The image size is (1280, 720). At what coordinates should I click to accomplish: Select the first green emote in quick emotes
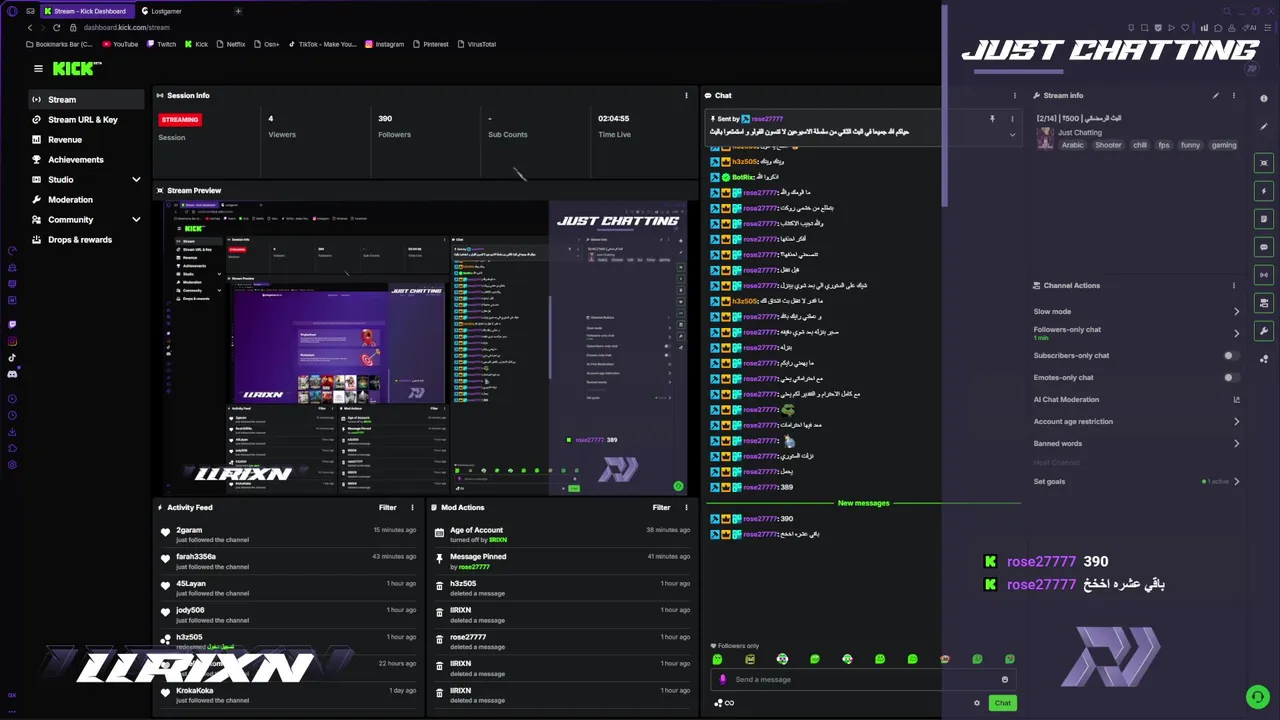click(717, 659)
